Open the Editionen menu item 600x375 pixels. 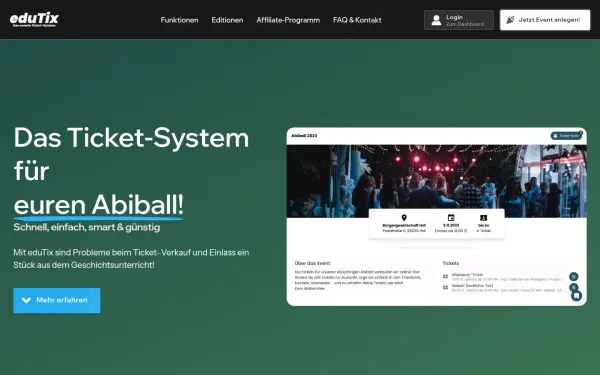(x=227, y=20)
